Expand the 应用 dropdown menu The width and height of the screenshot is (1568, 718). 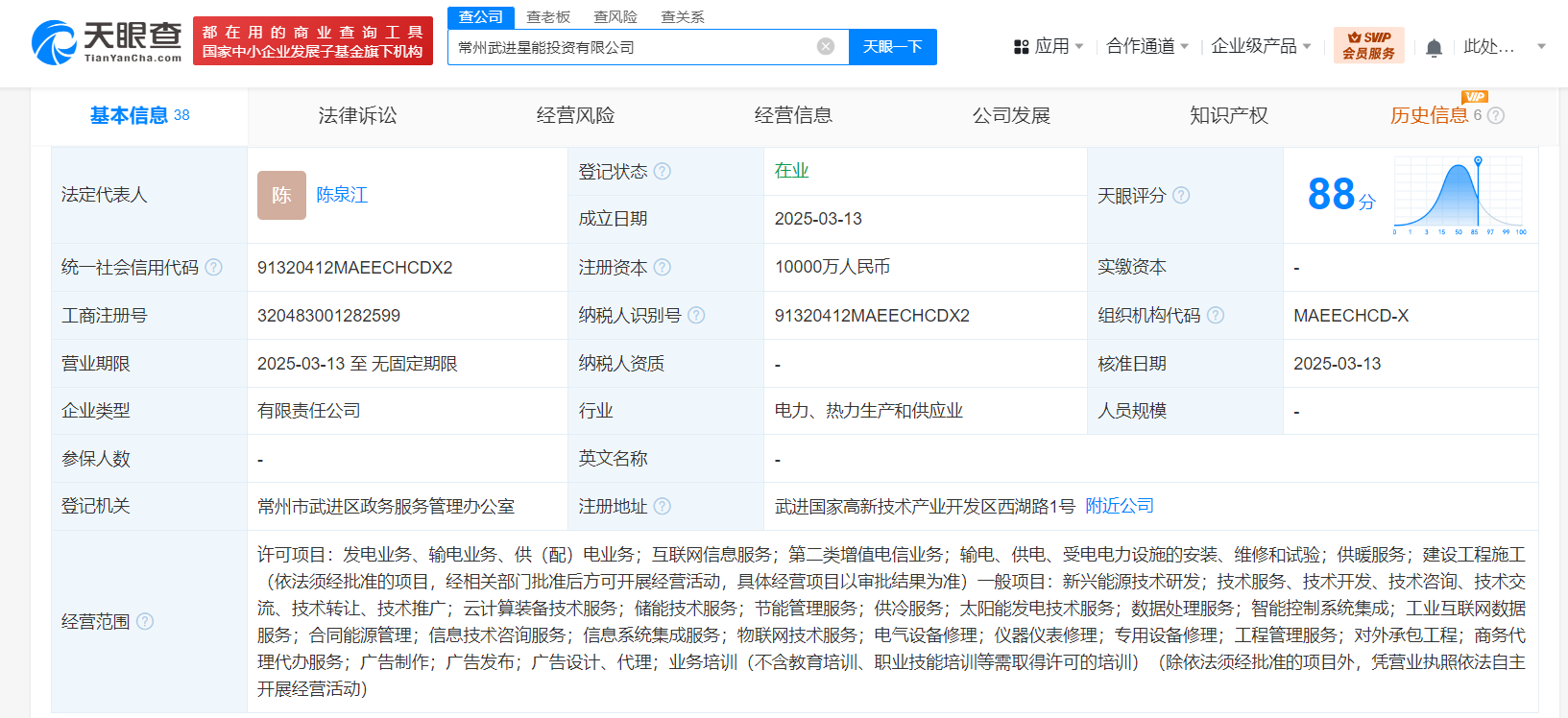click(x=1049, y=46)
